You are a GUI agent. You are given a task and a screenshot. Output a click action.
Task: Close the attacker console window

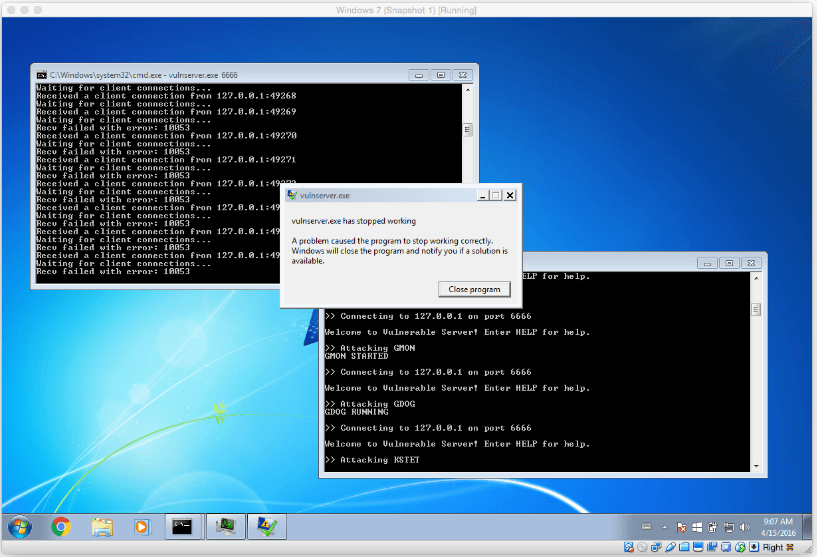pos(751,263)
